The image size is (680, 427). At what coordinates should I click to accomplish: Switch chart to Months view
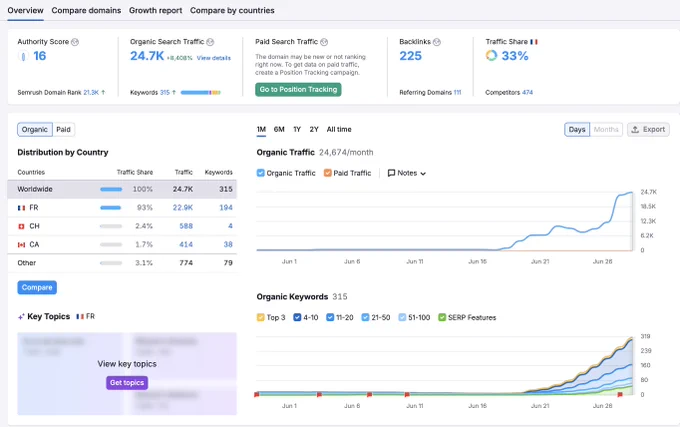point(606,130)
